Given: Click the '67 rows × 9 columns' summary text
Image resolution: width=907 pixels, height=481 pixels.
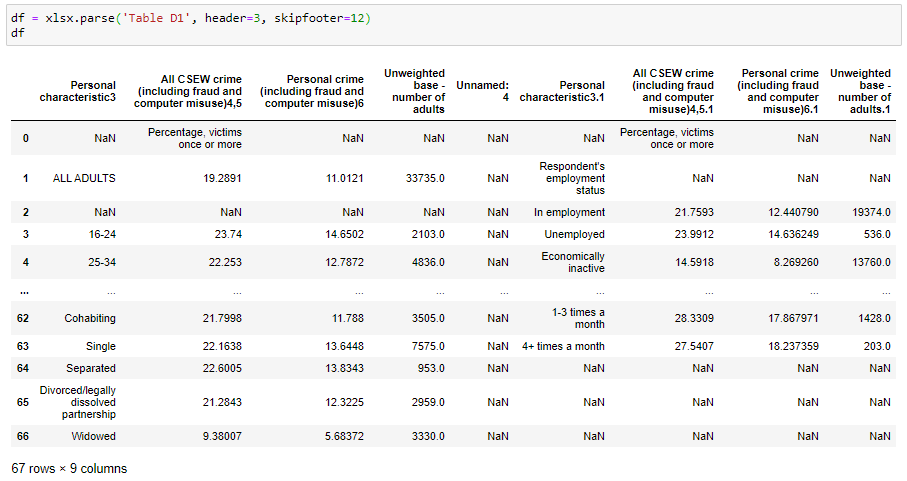Looking at the screenshot, I should (69, 468).
